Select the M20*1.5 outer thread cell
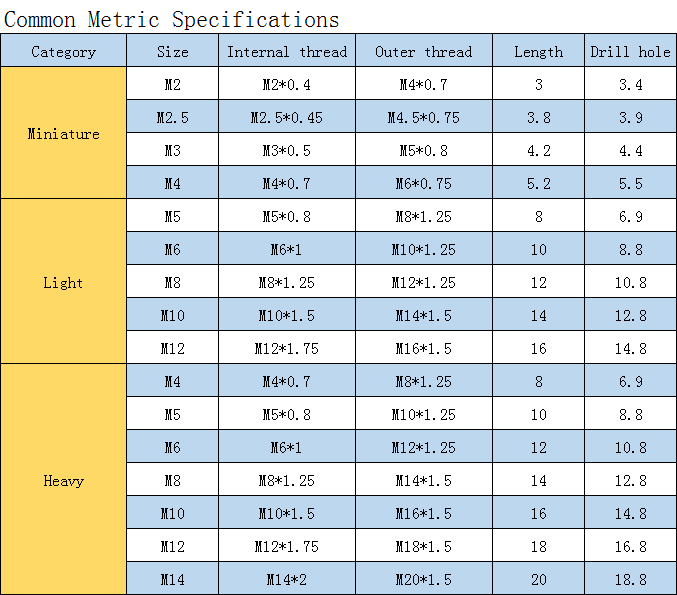 coord(424,578)
